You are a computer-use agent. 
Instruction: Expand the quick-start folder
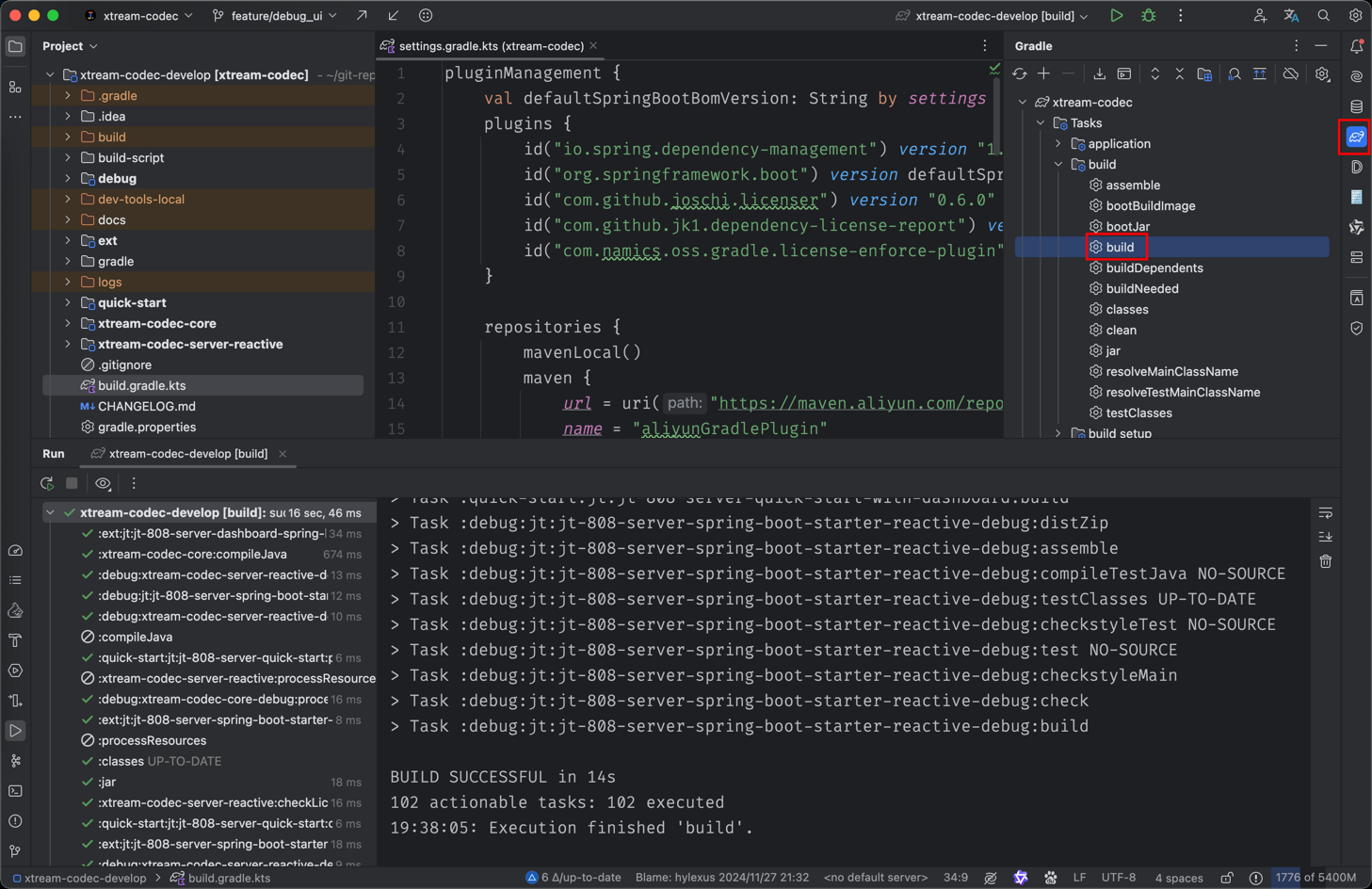tap(68, 303)
